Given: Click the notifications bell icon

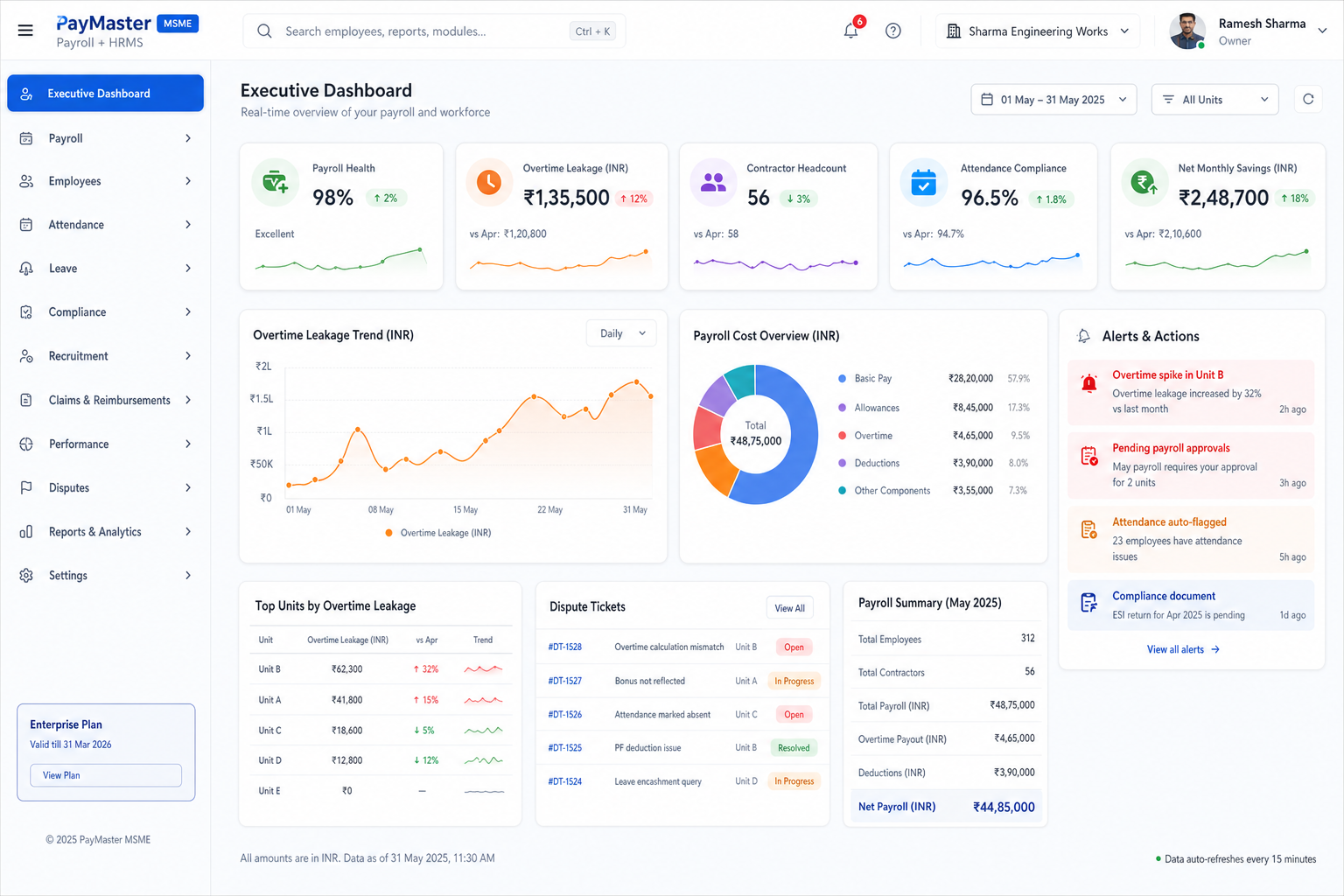Looking at the screenshot, I should point(850,31).
